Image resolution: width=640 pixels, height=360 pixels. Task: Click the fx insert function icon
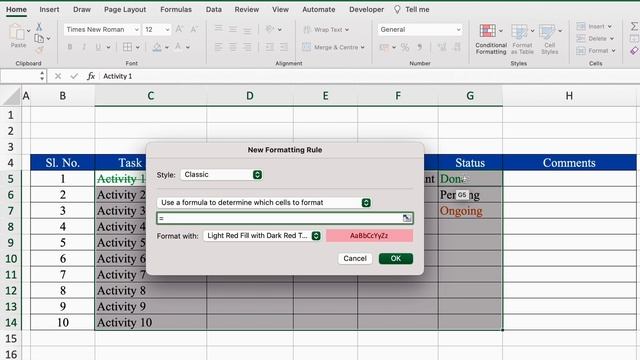(x=91, y=76)
